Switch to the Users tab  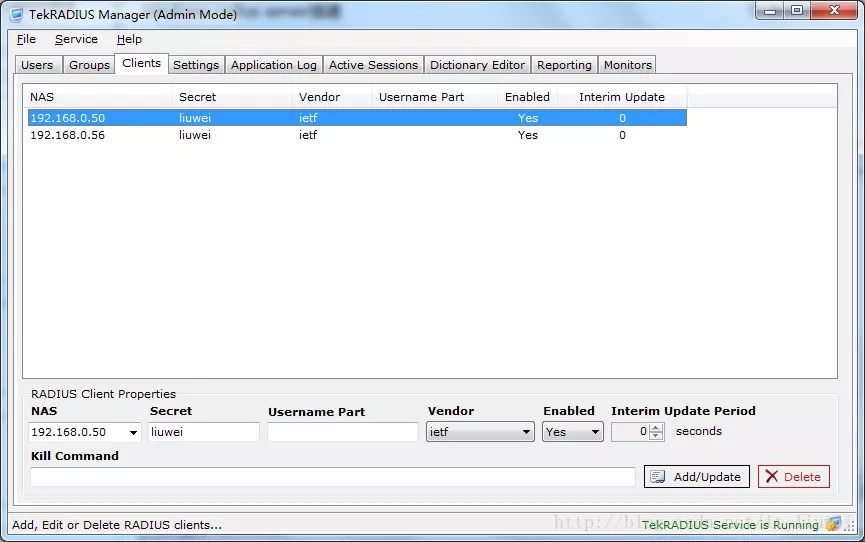(37, 65)
